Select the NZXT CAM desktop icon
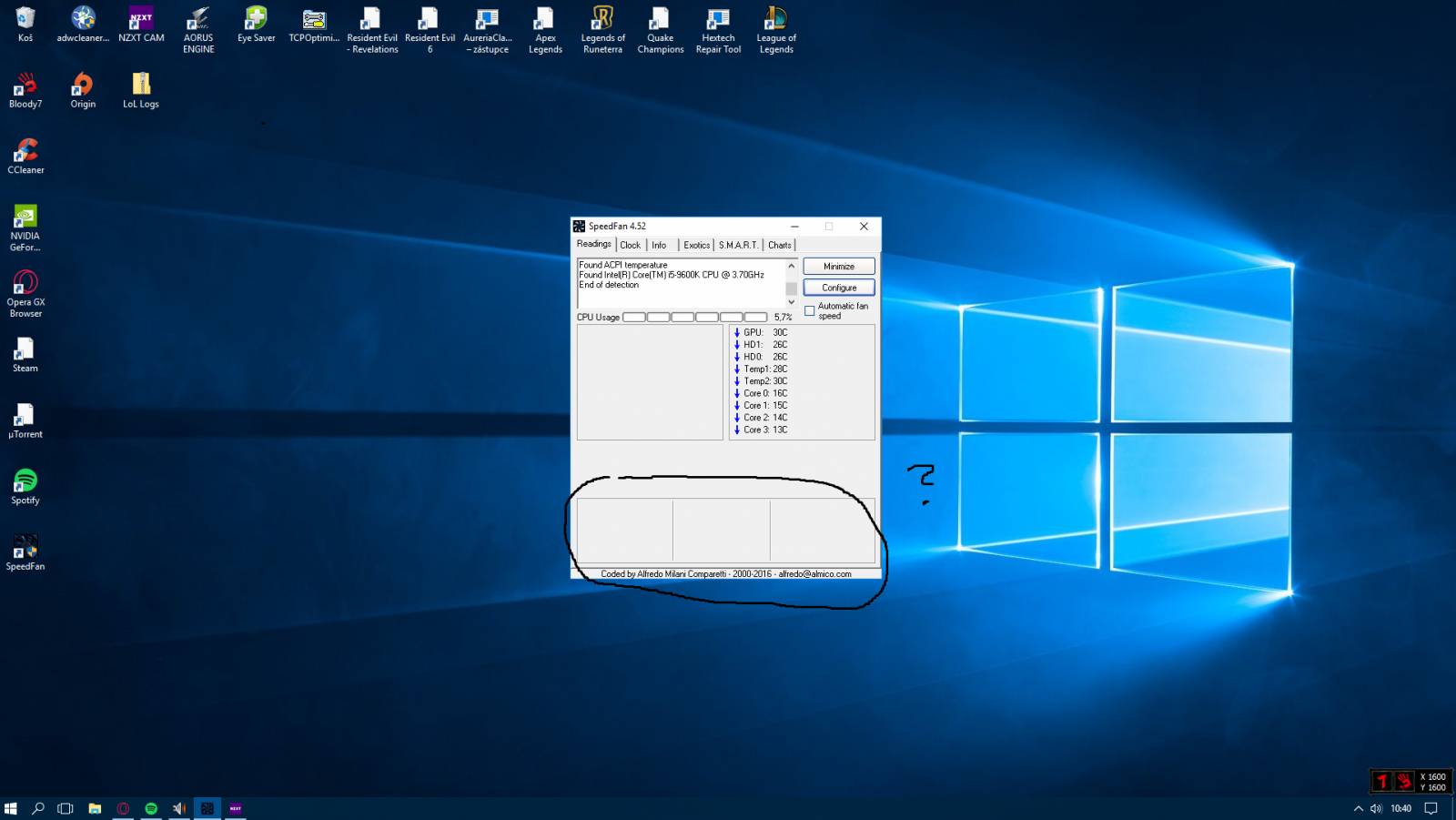 [x=141, y=25]
